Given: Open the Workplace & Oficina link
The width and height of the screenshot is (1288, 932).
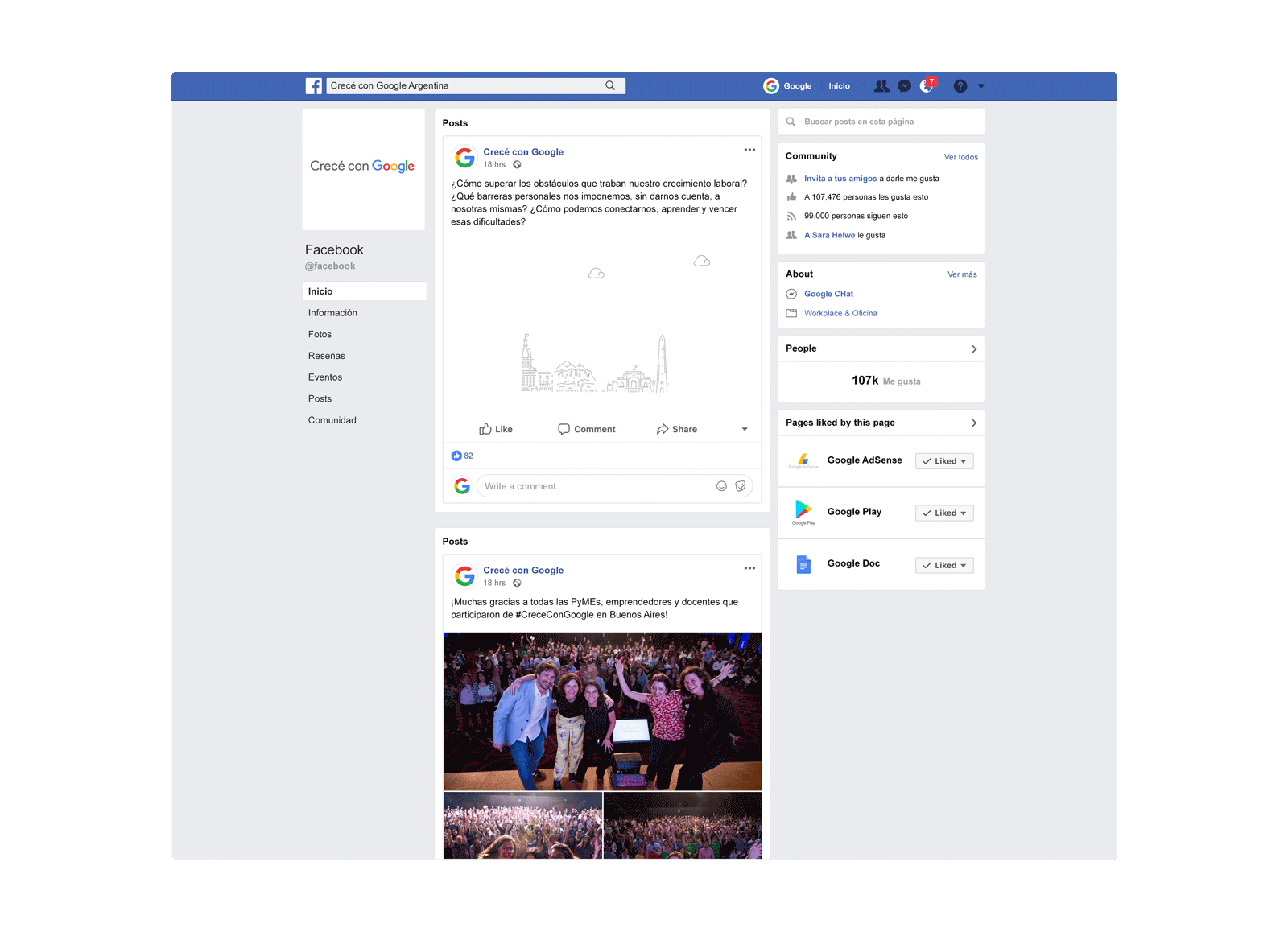Looking at the screenshot, I should click(840, 313).
